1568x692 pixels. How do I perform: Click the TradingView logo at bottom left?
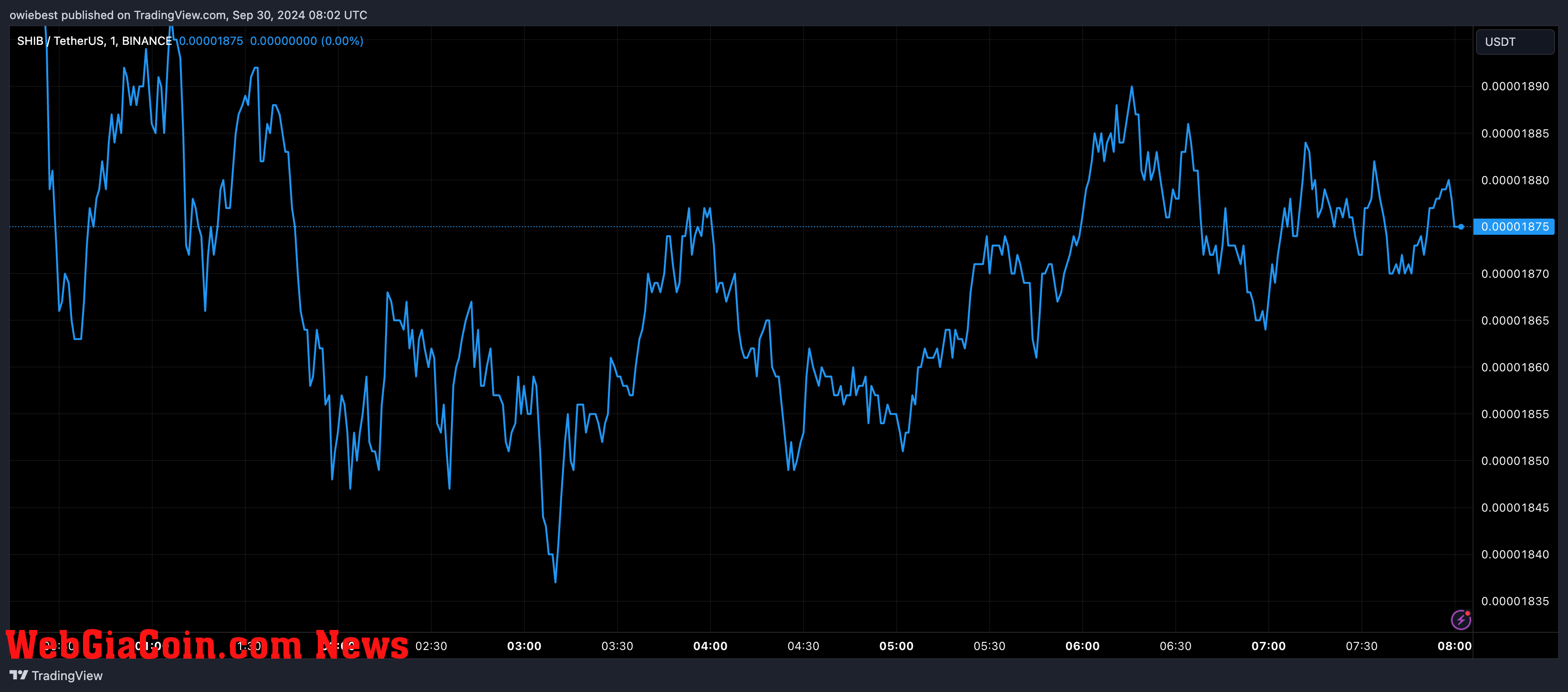point(56,676)
